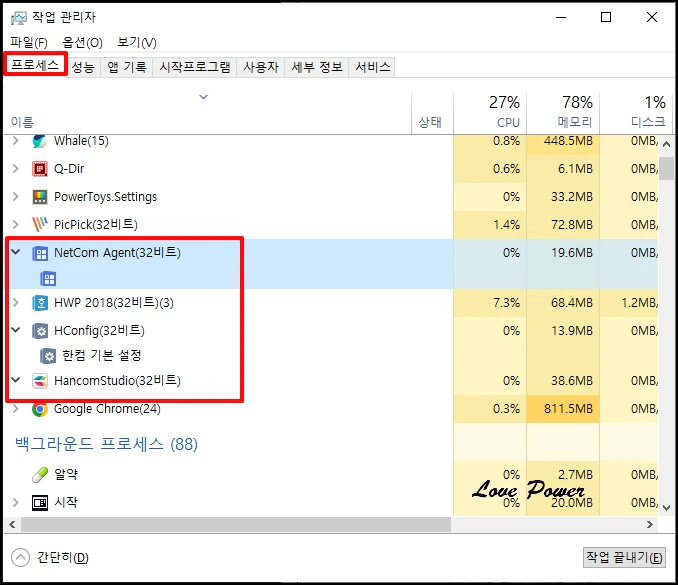Switch to the 프로세스 tab
This screenshot has height=585, width=678.
coord(35,65)
